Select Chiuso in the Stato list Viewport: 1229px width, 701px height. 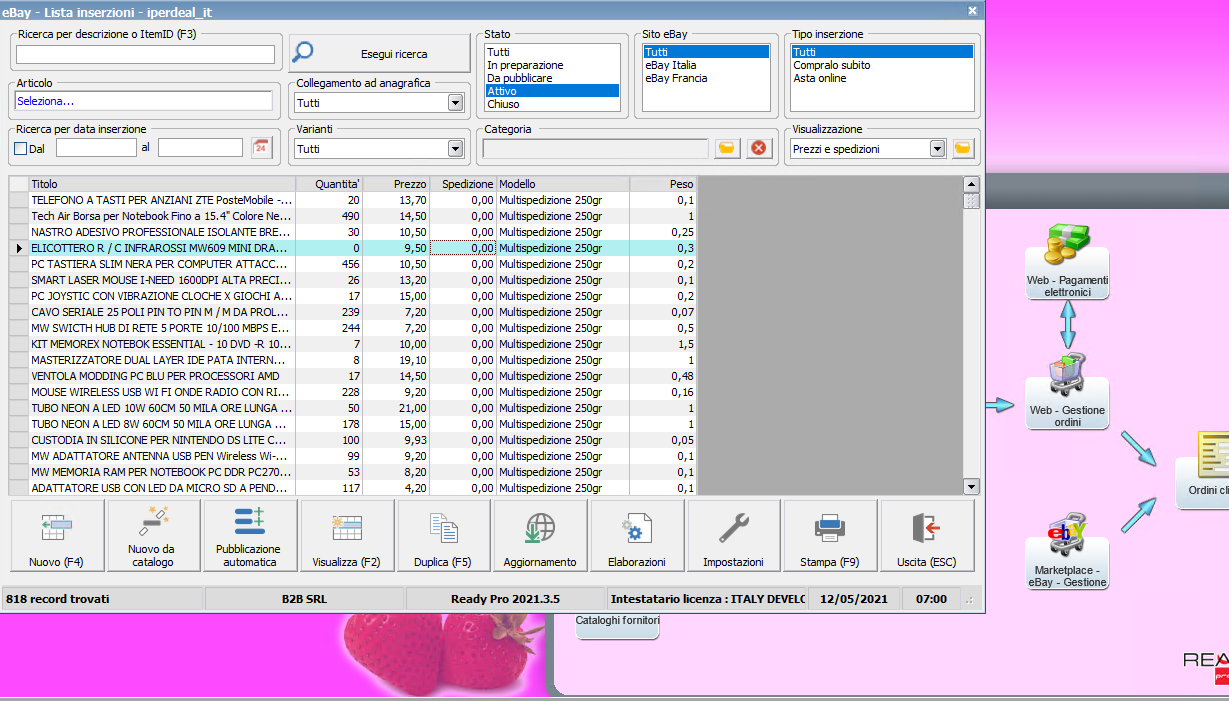[x=552, y=104]
